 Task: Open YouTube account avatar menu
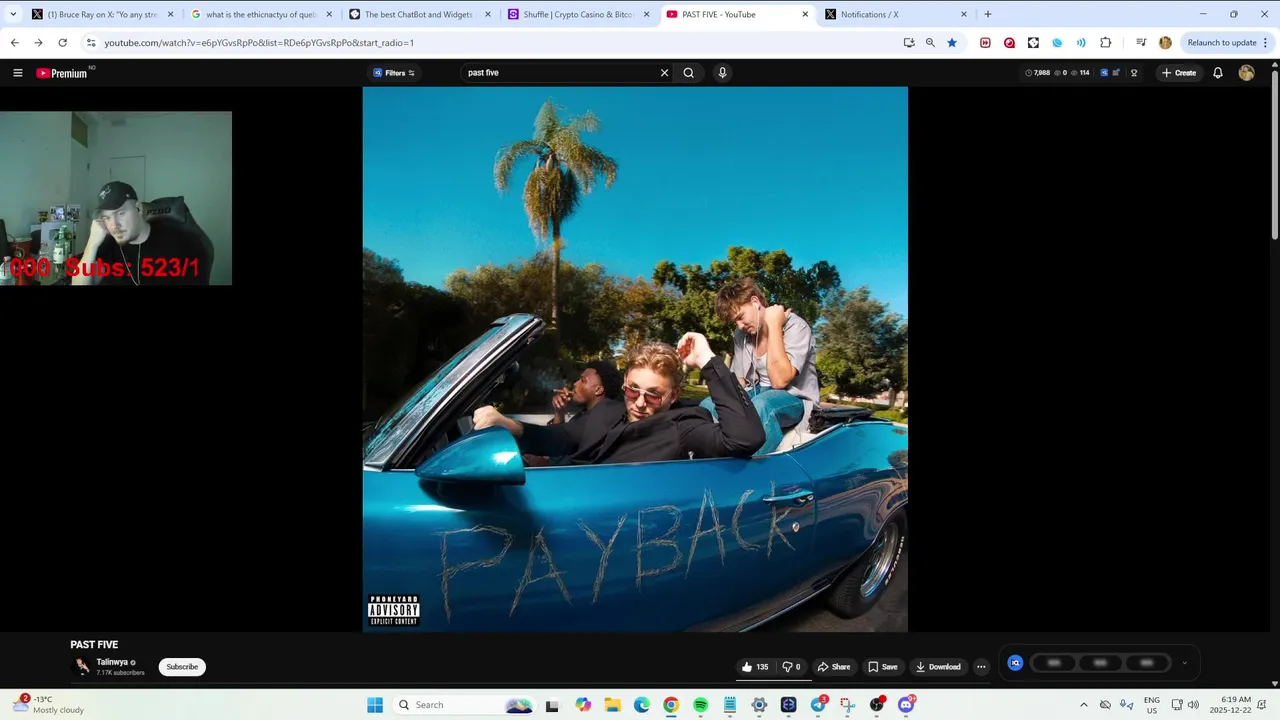1246,73
